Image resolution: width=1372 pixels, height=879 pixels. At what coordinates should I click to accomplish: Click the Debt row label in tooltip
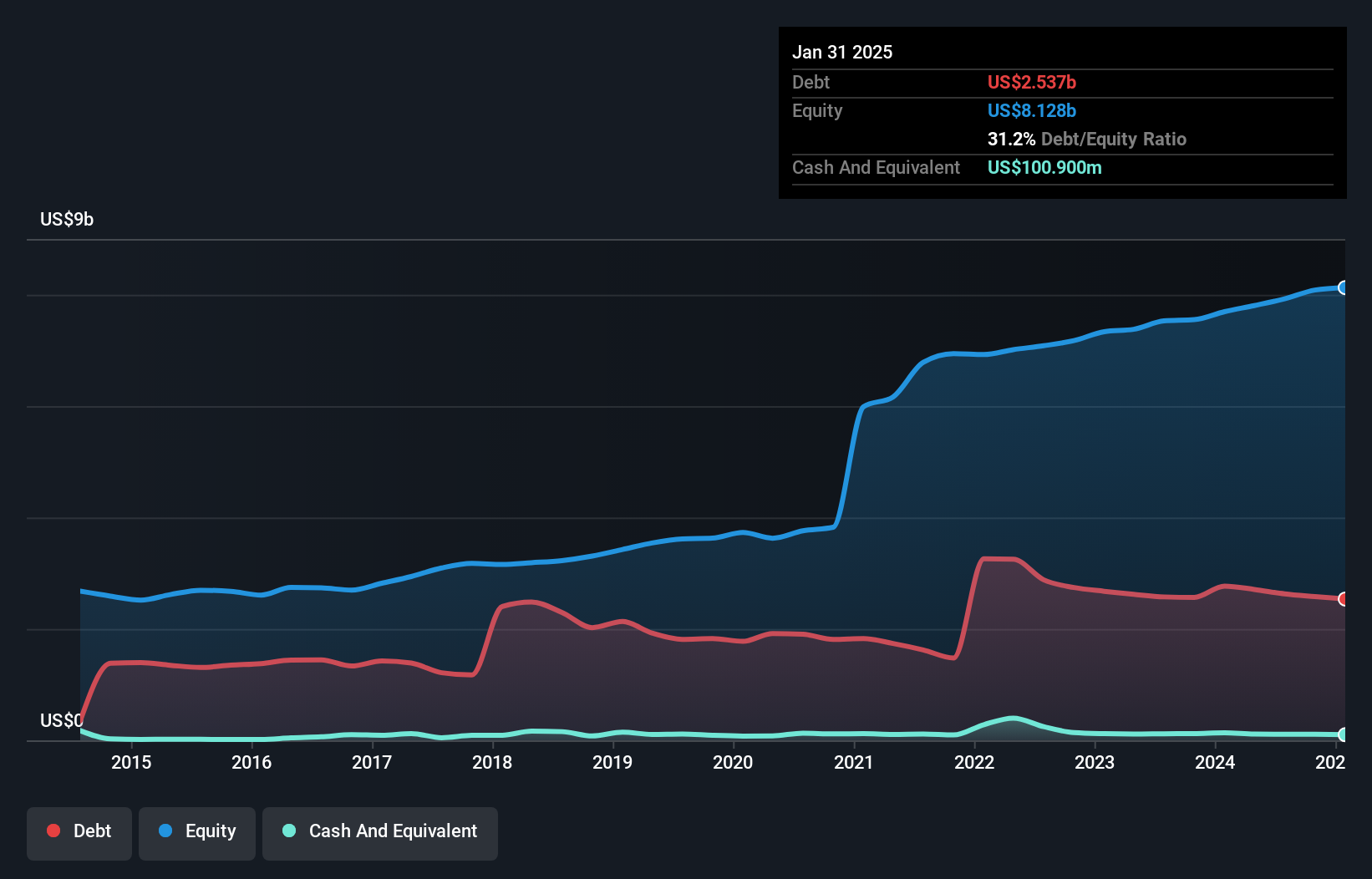pos(810,82)
